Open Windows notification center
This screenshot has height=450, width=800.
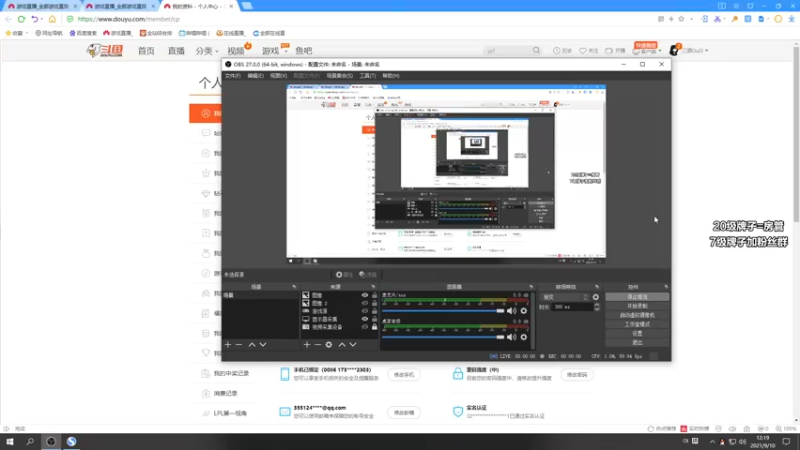coord(786,441)
